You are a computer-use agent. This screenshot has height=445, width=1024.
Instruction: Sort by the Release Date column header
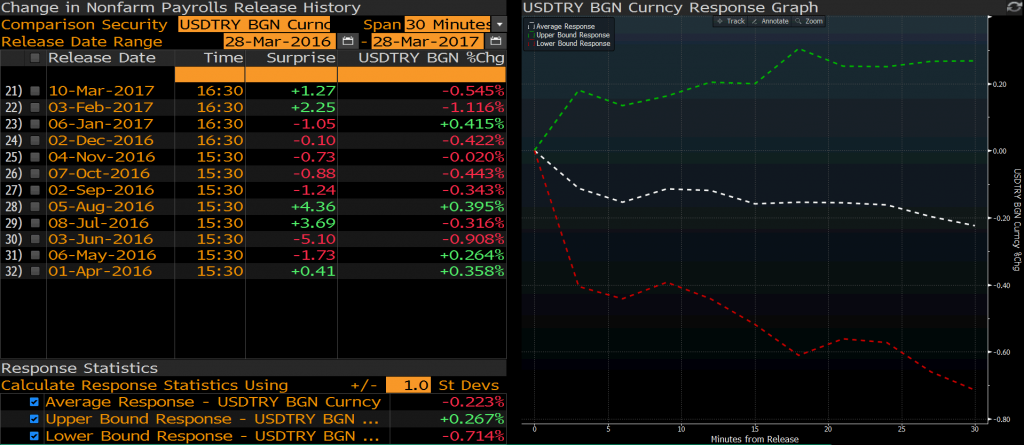click(x=102, y=58)
